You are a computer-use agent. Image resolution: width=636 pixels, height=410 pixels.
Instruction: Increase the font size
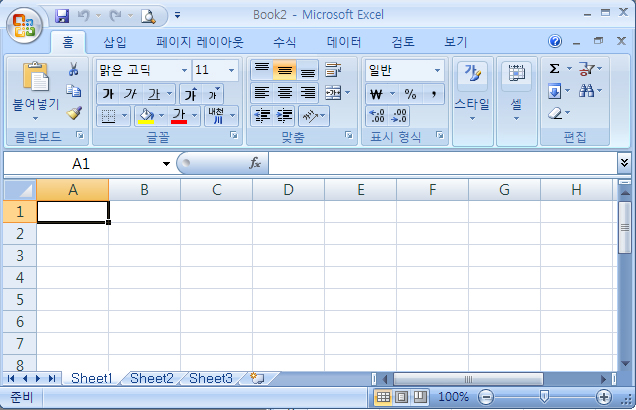coord(191,94)
